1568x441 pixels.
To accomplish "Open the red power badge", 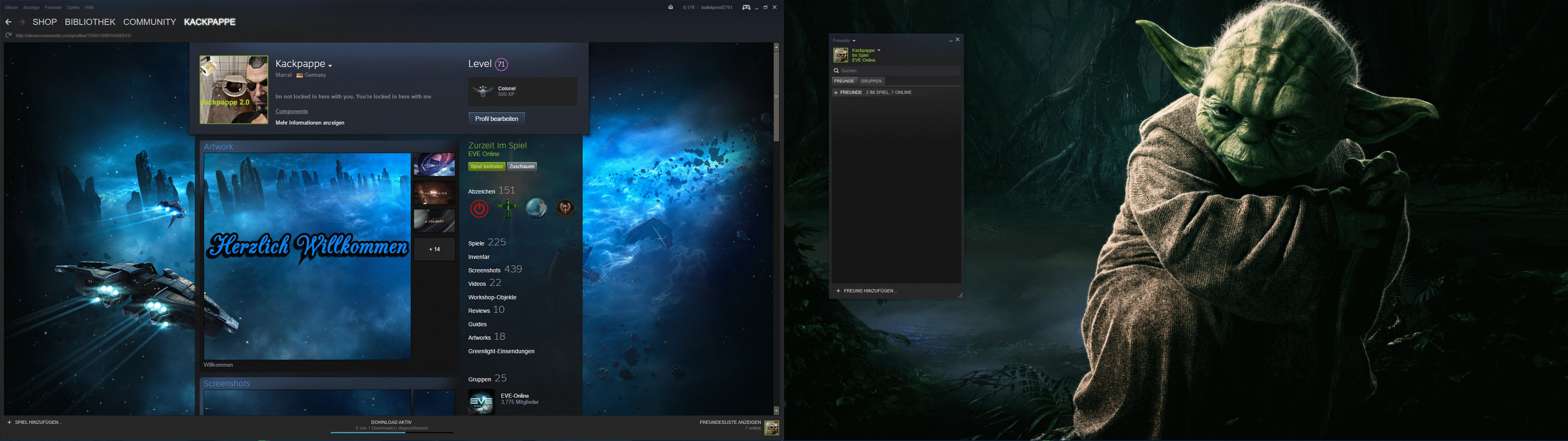I will [x=480, y=209].
